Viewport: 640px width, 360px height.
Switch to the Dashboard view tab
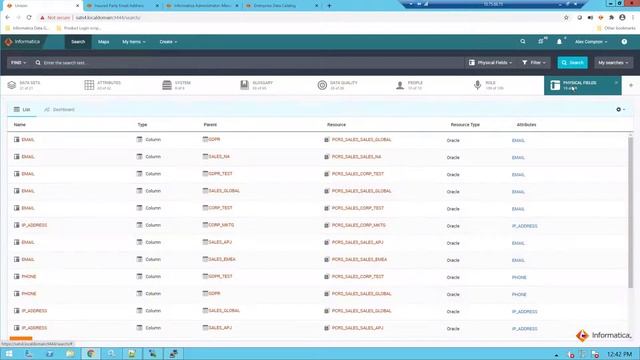tap(59, 109)
